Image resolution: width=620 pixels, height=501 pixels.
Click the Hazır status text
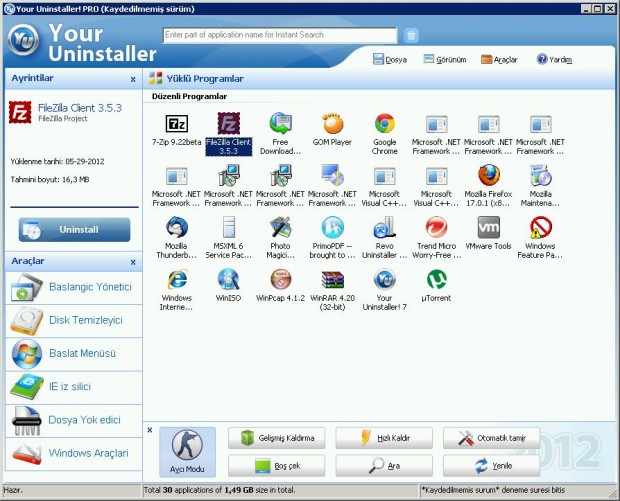(13, 490)
